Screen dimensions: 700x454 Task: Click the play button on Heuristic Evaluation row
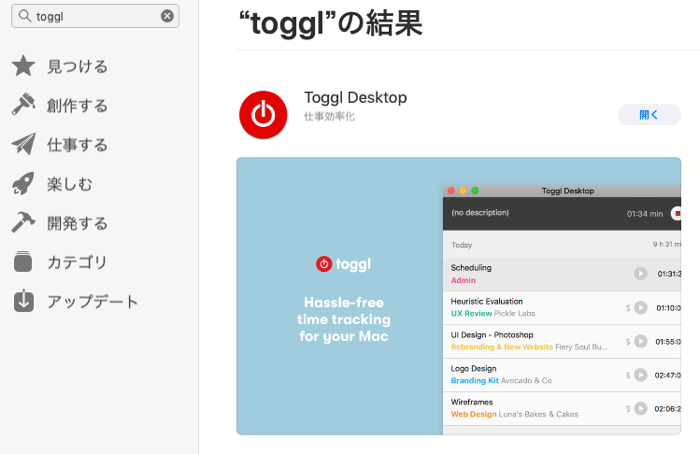[x=641, y=308]
